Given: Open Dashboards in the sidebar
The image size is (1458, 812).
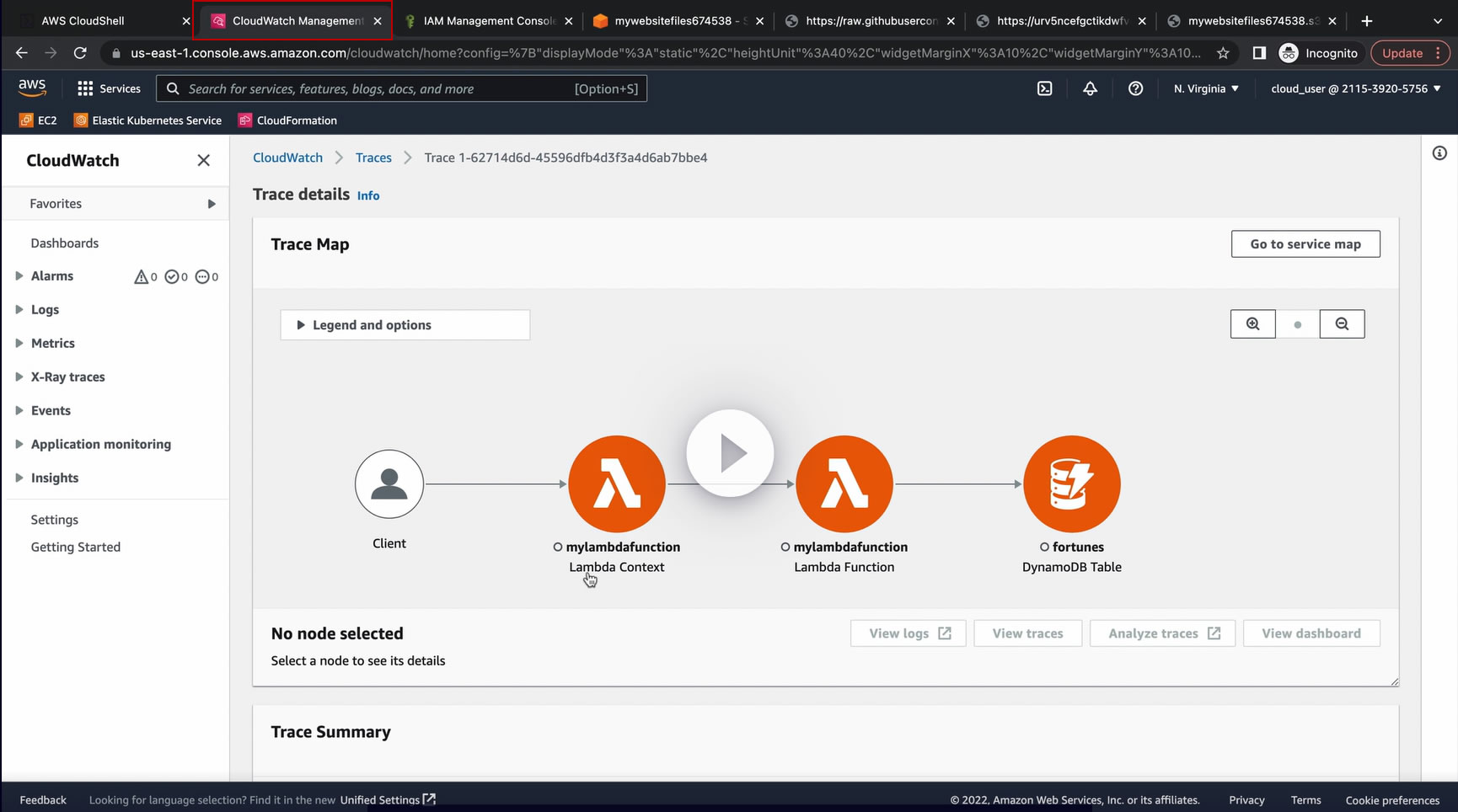Looking at the screenshot, I should [x=65, y=243].
